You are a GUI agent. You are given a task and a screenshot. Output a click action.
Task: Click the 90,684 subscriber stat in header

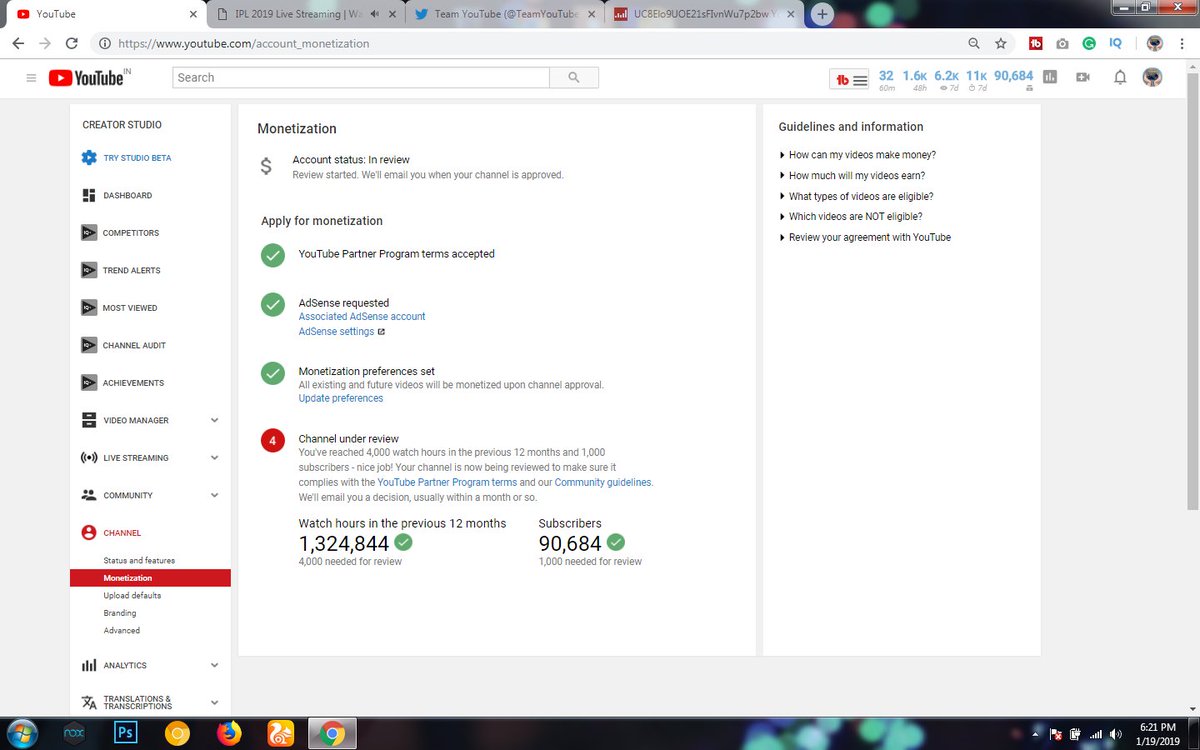[1013, 76]
